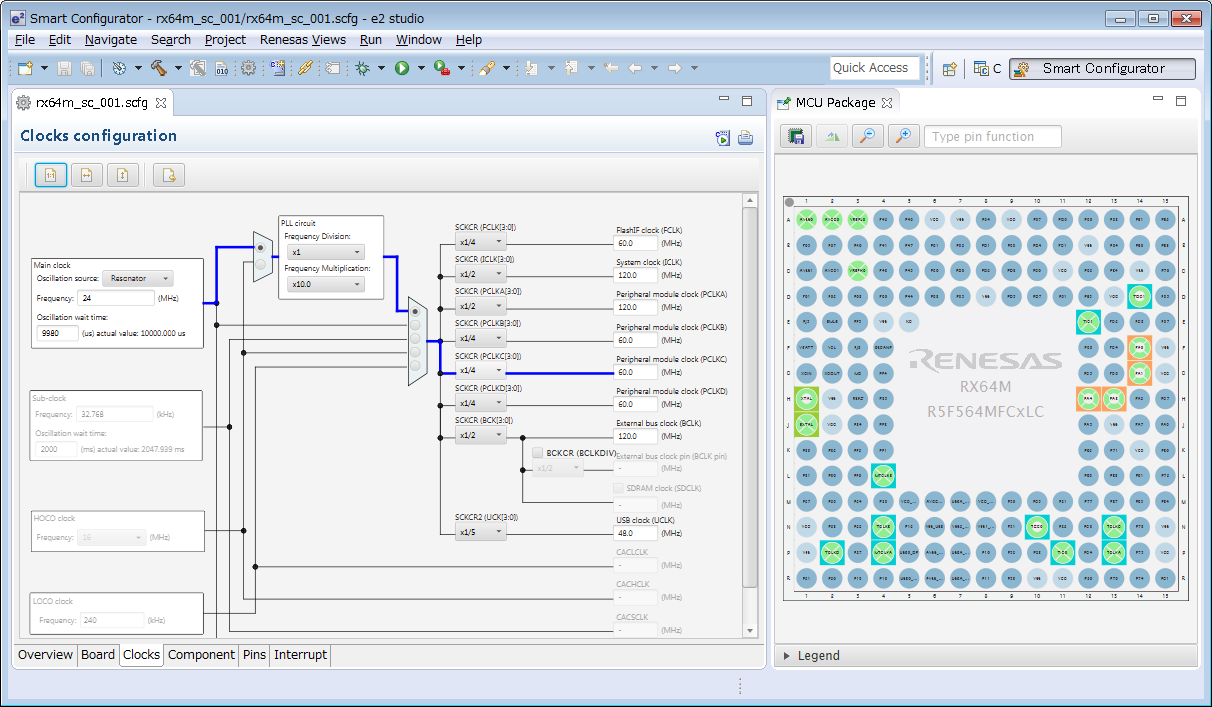Select first radio on clock source selector
The image size is (1212, 707).
tap(415, 312)
